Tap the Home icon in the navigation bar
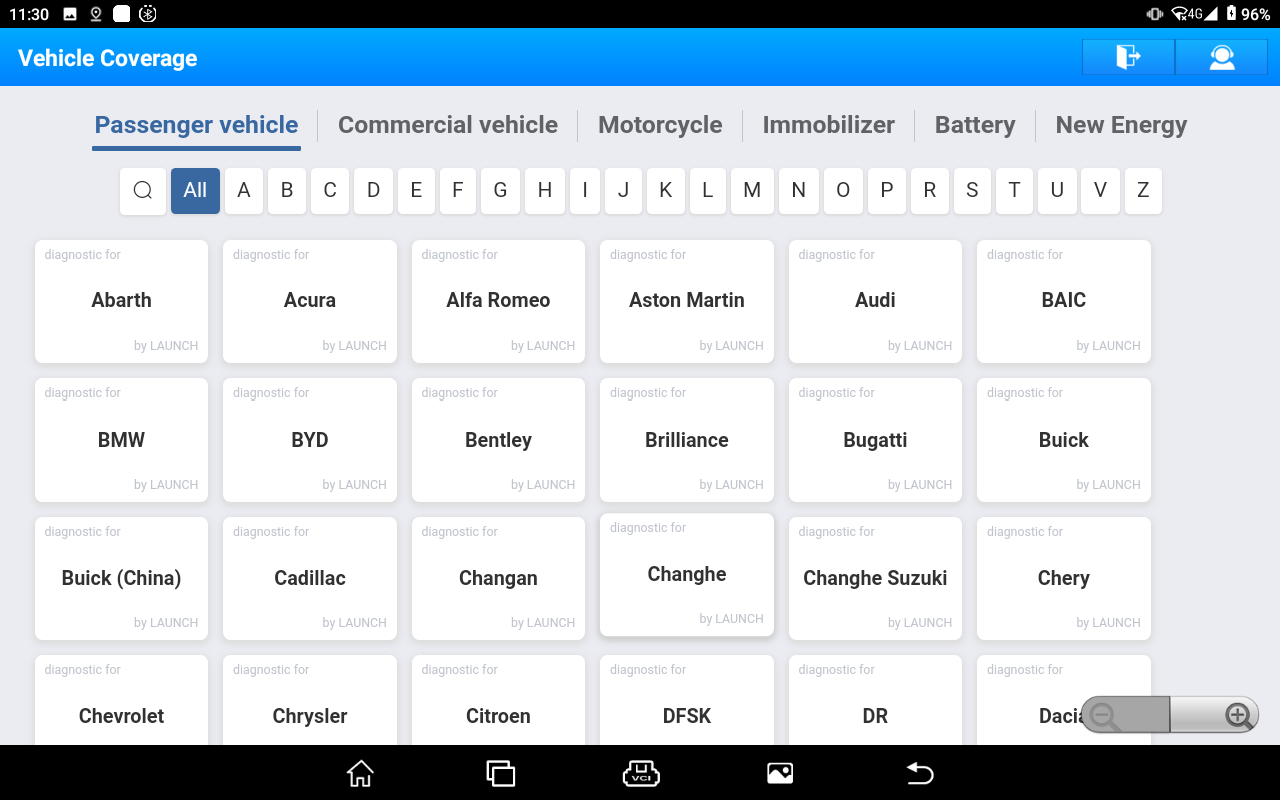The width and height of the screenshot is (1280, 800). coord(359,773)
